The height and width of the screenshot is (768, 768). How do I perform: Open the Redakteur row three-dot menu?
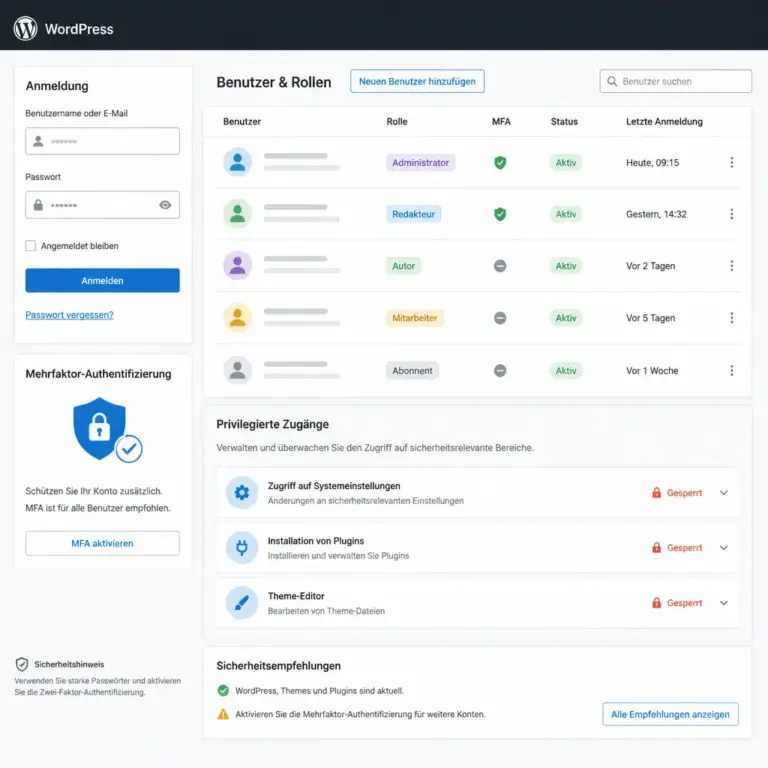tap(732, 214)
